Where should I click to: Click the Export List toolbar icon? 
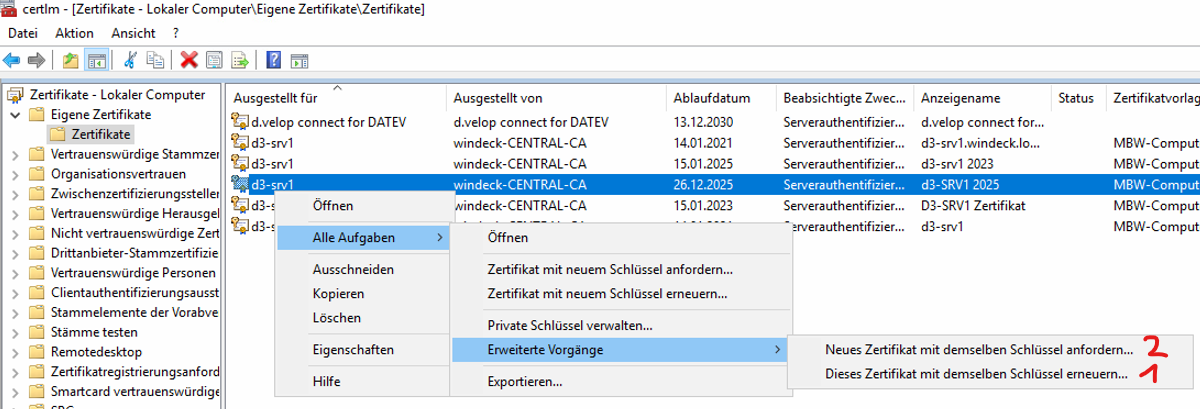240,60
